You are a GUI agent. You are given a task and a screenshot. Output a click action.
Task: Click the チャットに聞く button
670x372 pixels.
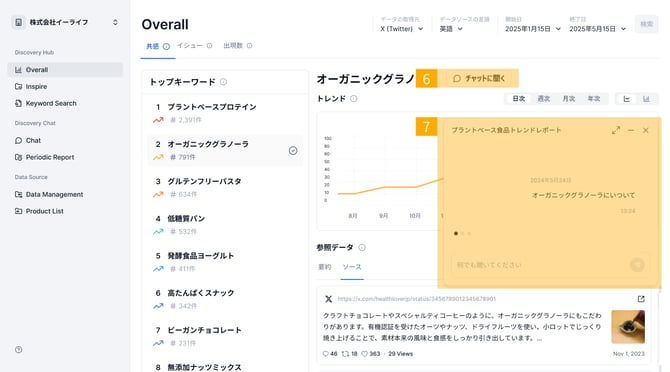479,79
